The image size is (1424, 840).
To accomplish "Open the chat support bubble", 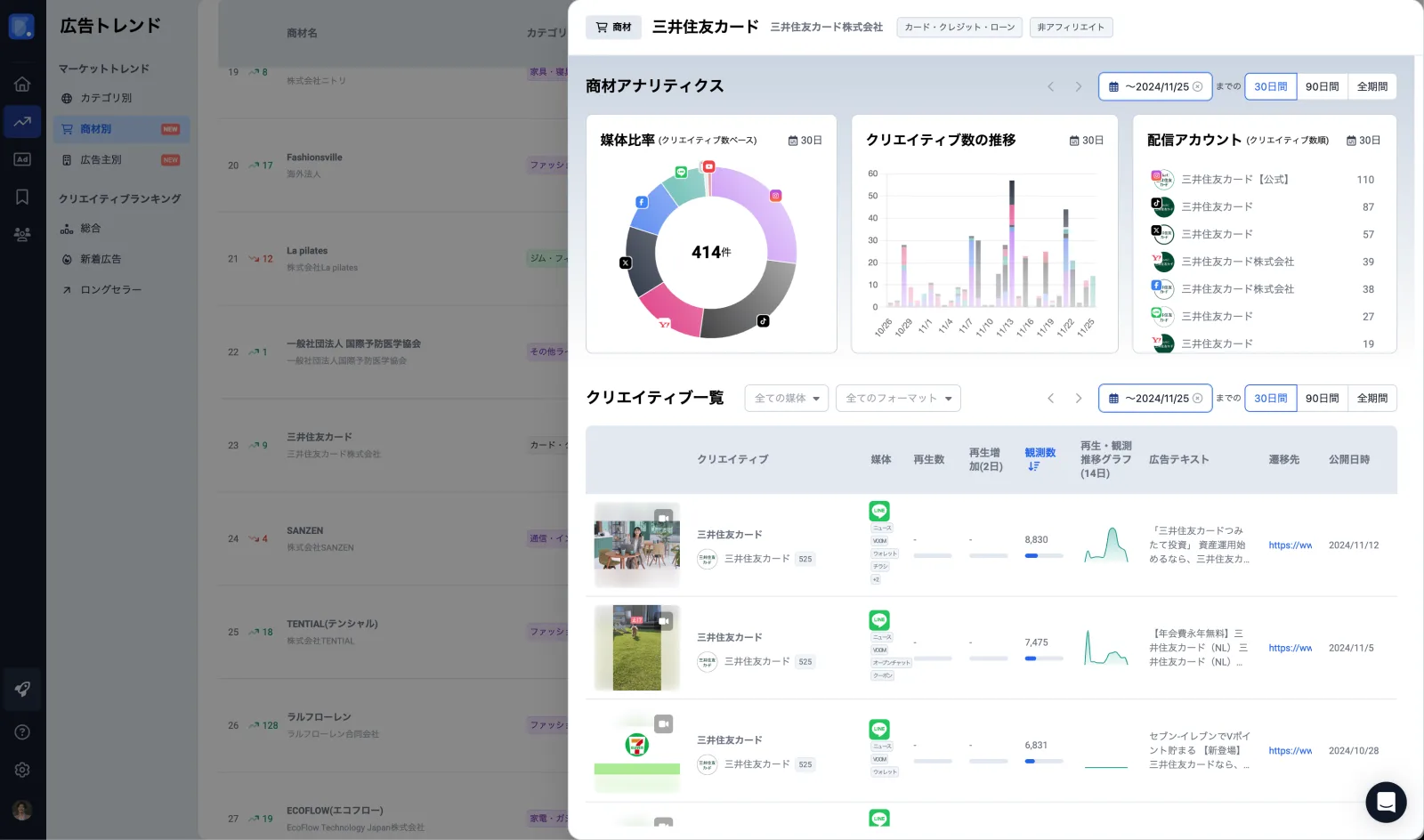I will click(x=1386, y=803).
